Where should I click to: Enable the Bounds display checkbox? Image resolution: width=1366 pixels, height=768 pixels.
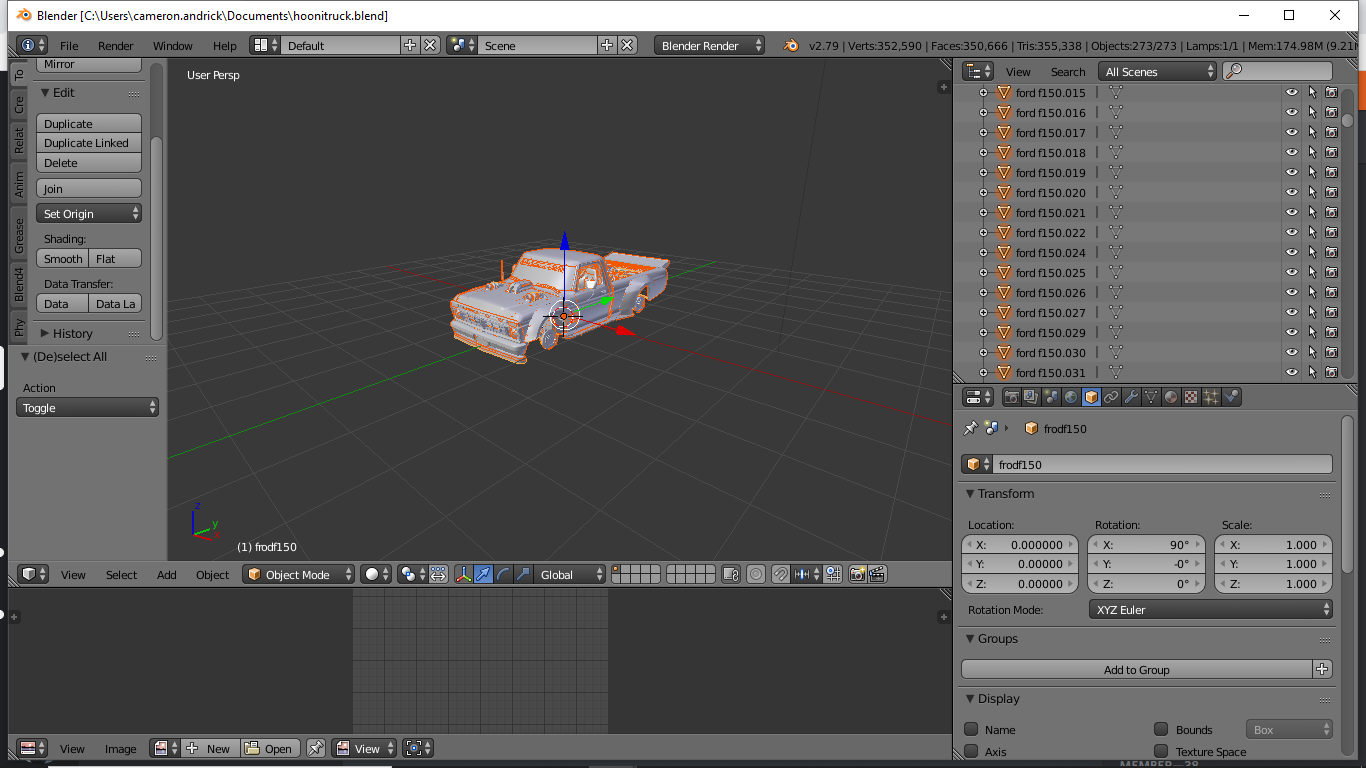(1161, 729)
